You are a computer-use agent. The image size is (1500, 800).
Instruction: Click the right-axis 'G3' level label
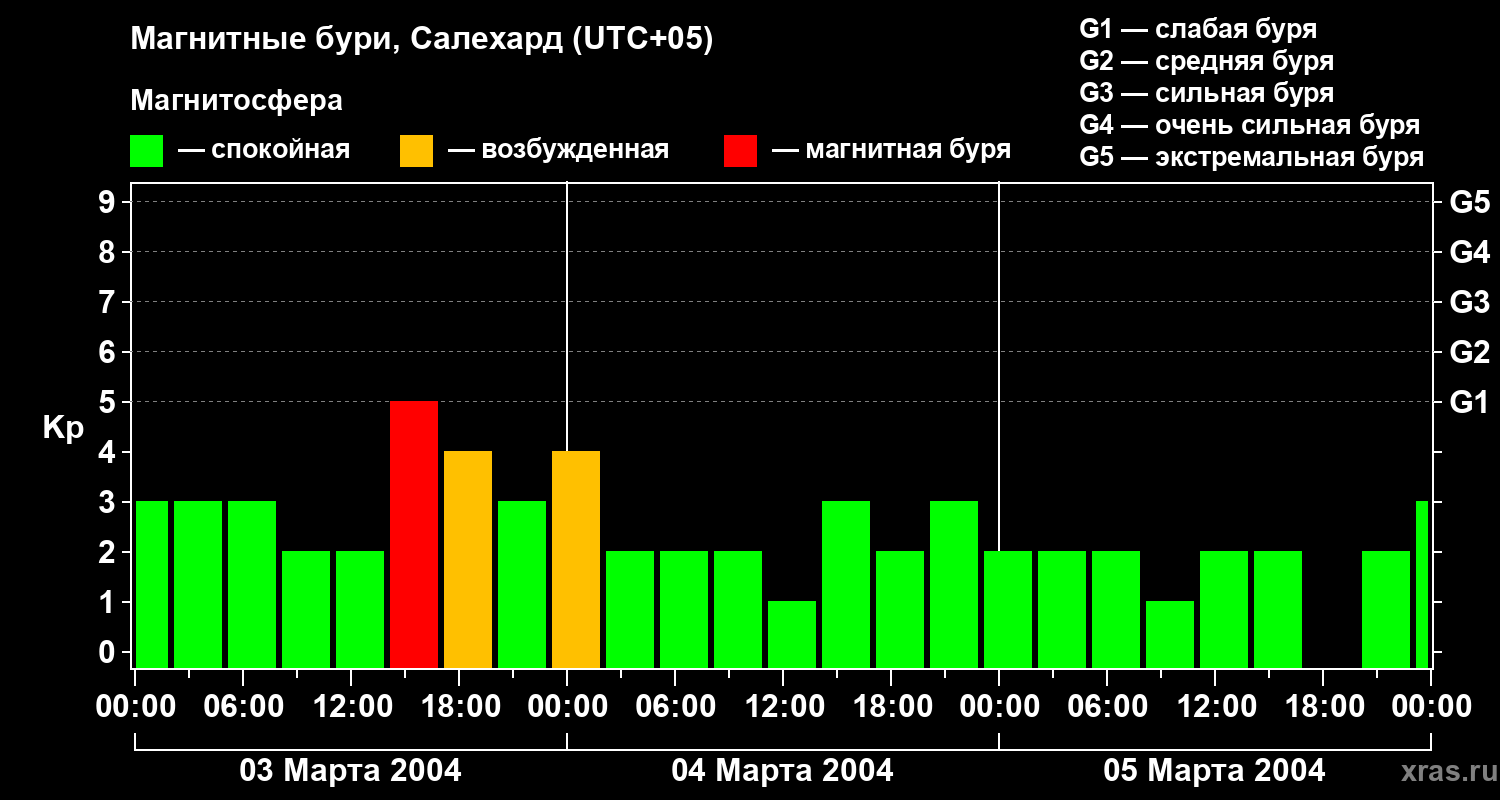(1469, 302)
